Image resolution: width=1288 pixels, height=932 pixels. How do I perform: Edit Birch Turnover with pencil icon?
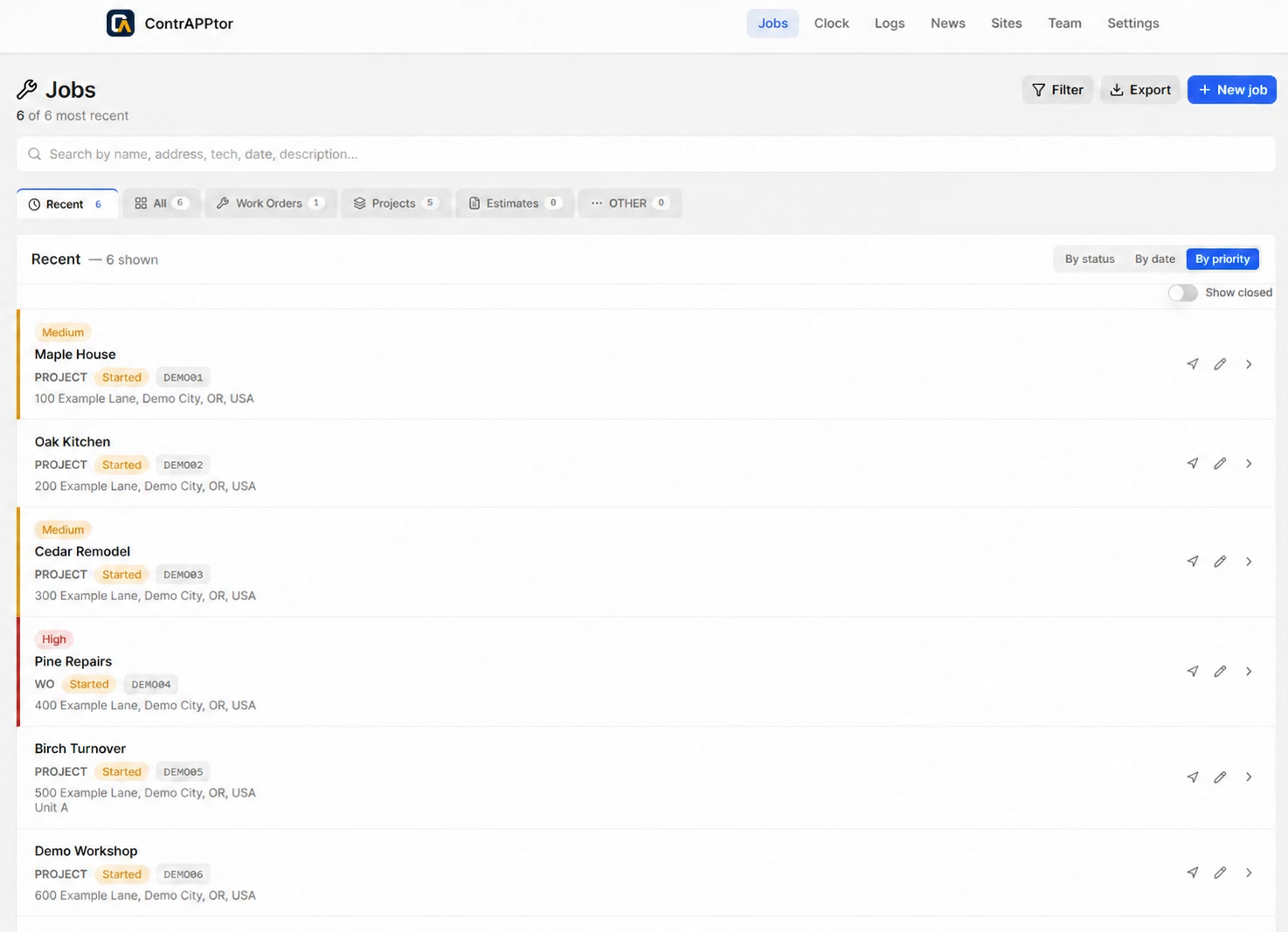(1220, 777)
